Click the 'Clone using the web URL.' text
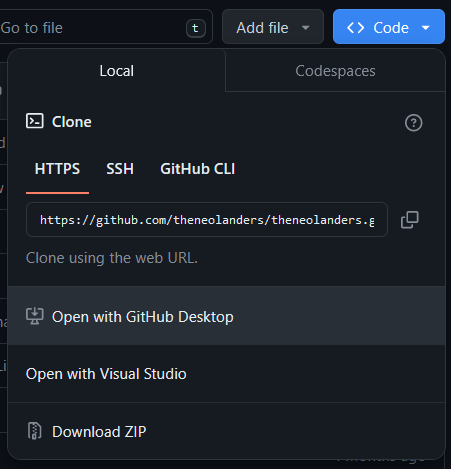 pyautogui.click(x=112, y=258)
